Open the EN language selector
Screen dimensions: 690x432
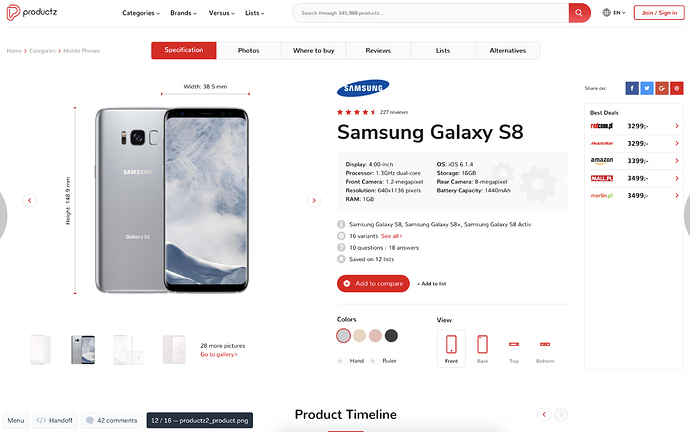coord(614,13)
